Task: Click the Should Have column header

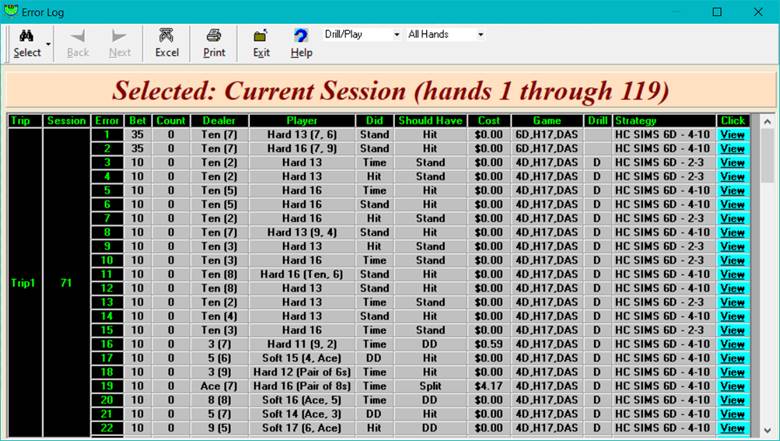Action: coord(430,121)
